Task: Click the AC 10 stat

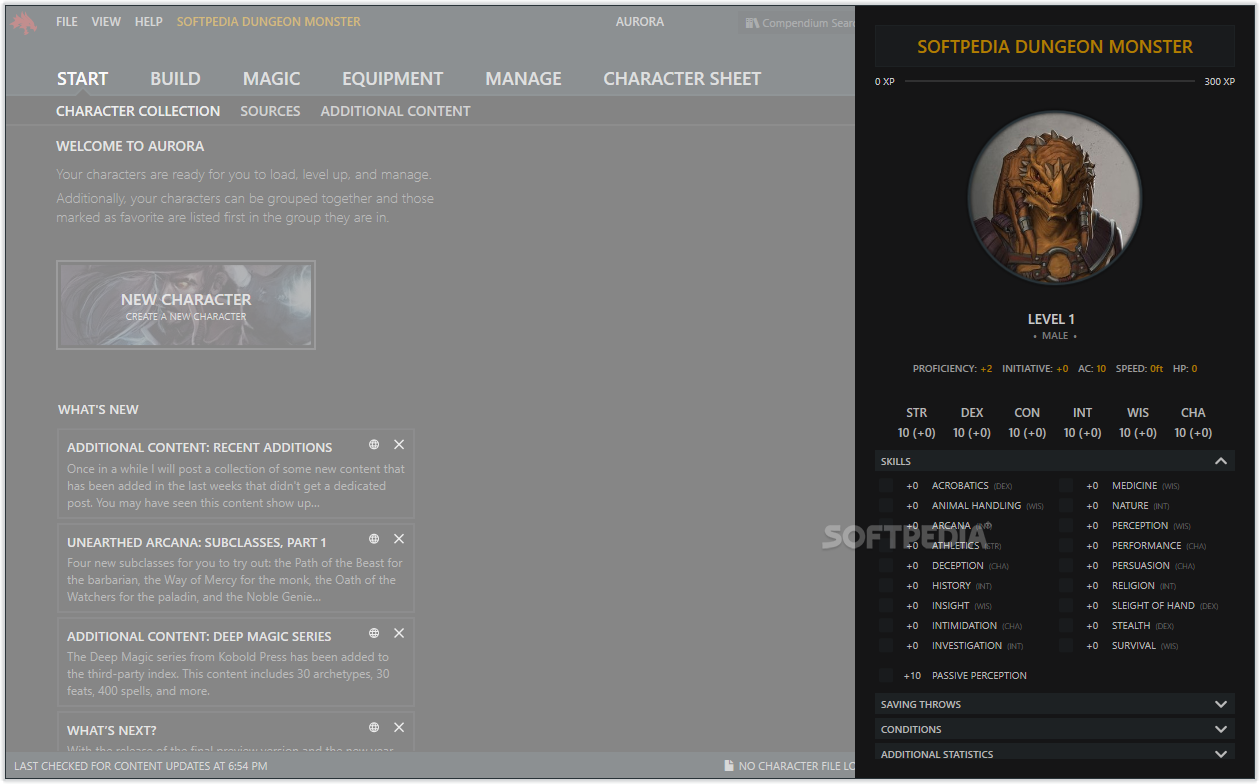Action: coord(1092,369)
